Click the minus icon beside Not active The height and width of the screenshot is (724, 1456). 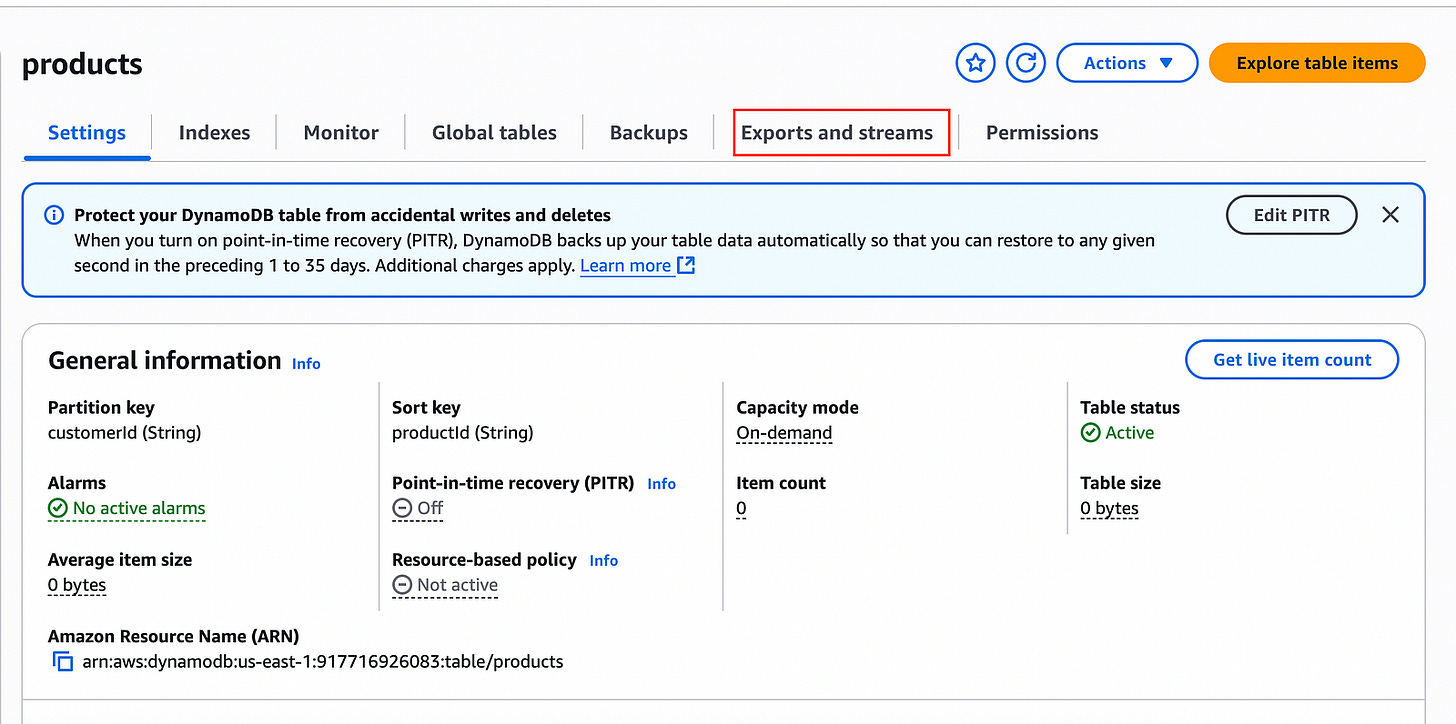[402, 585]
